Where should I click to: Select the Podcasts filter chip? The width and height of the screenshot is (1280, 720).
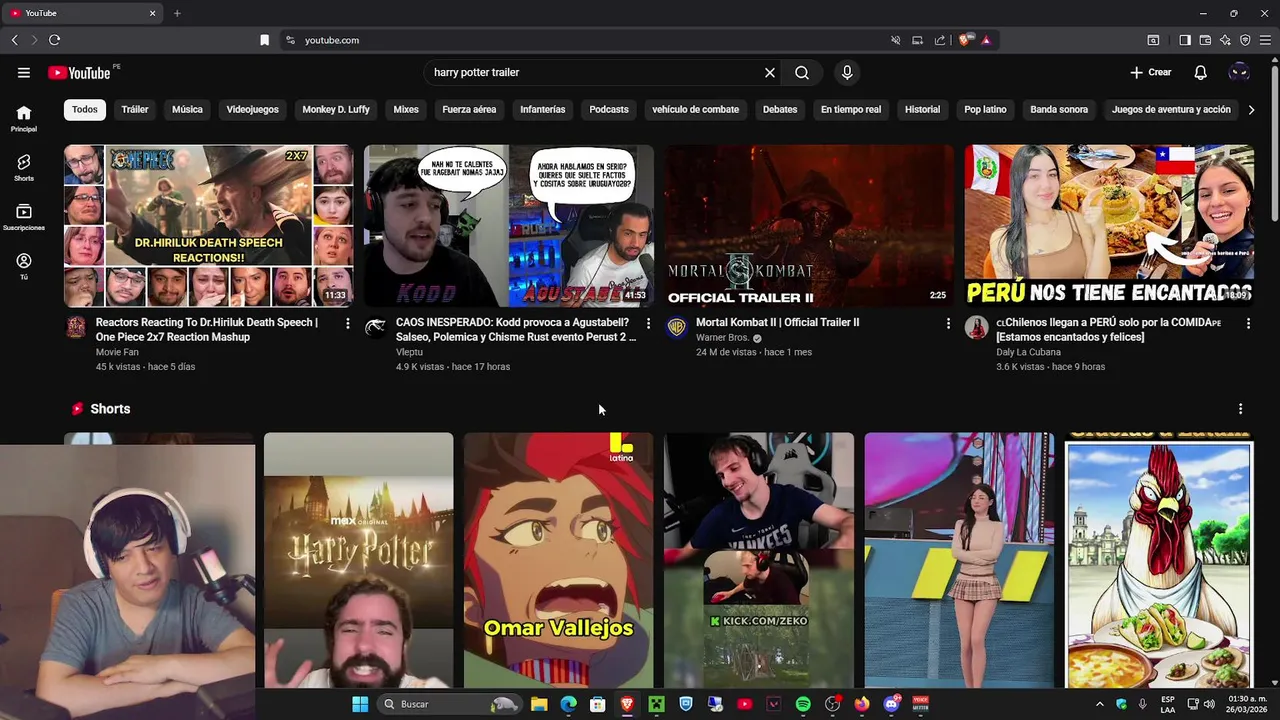coord(609,109)
